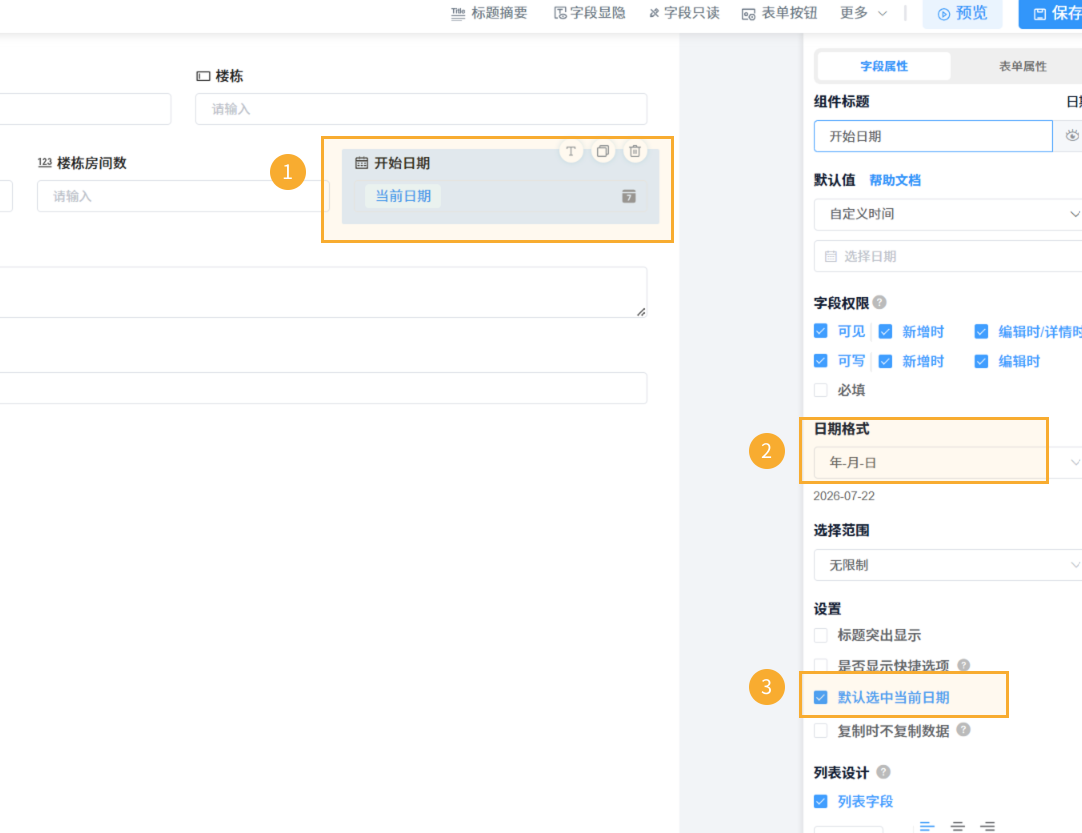Open the 字段显隐 toolbar option

(x=589, y=13)
